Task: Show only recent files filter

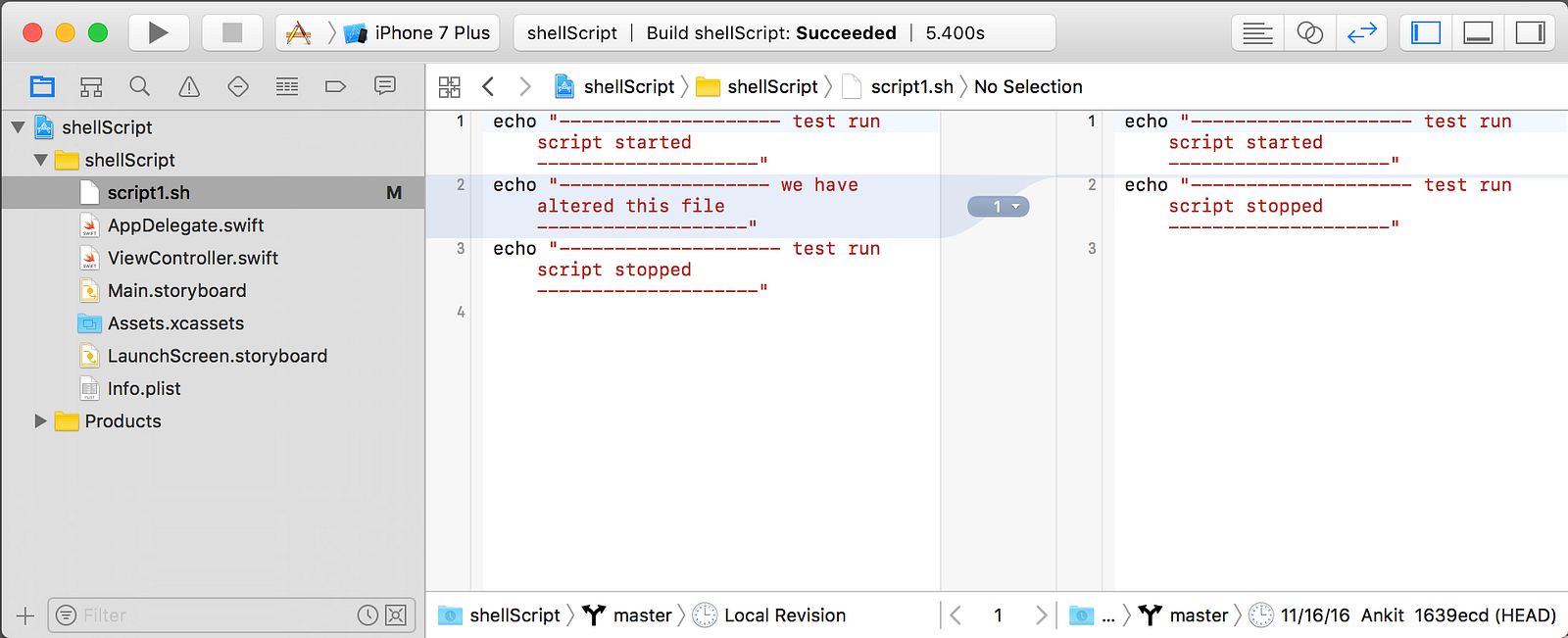Action: (x=367, y=615)
